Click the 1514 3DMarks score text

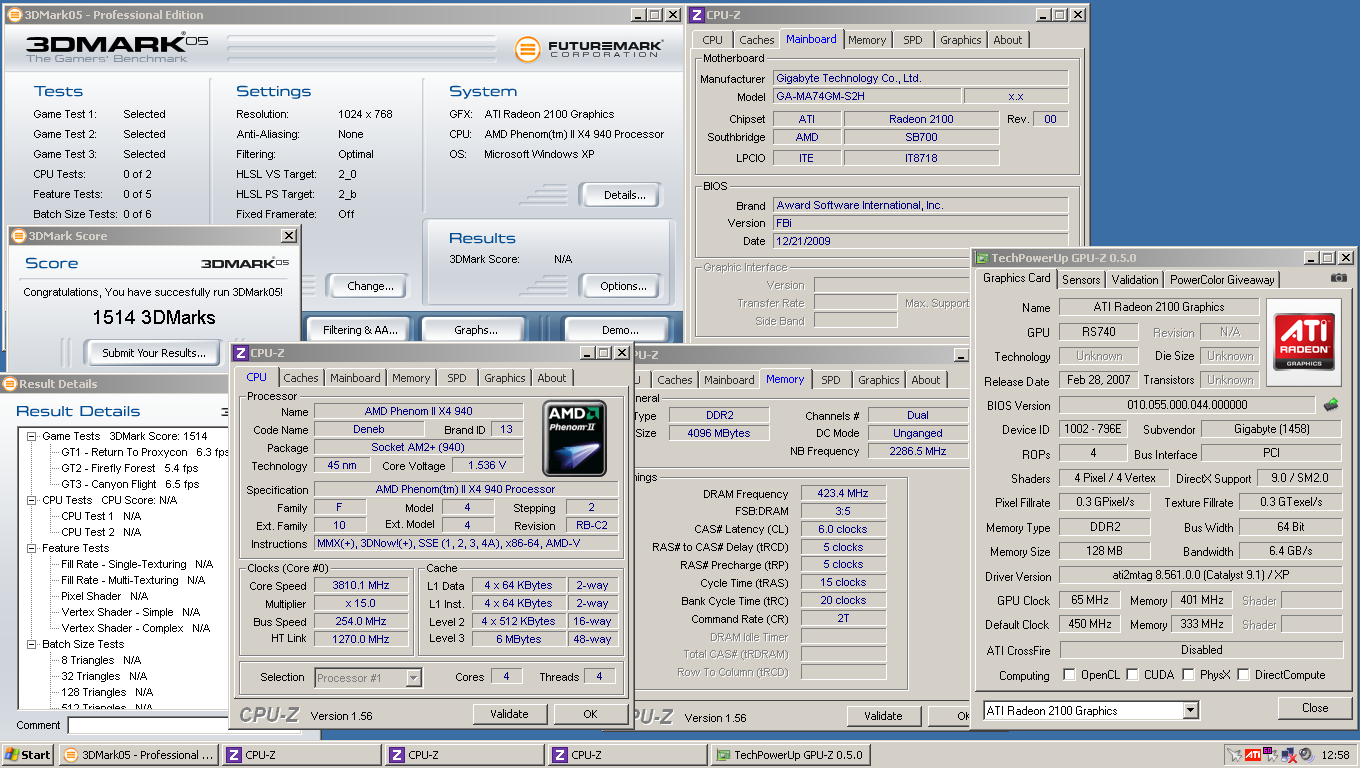point(154,317)
